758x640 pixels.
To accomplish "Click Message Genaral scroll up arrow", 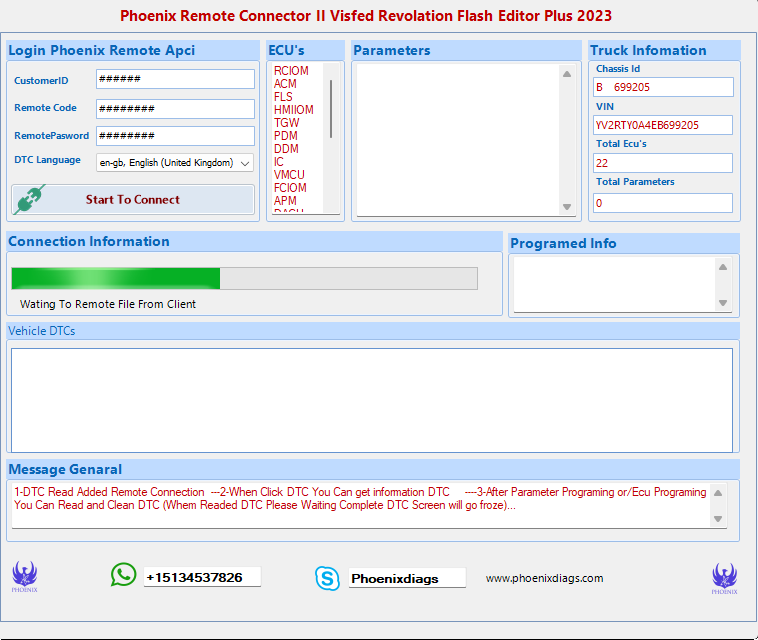I will [718, 493].
